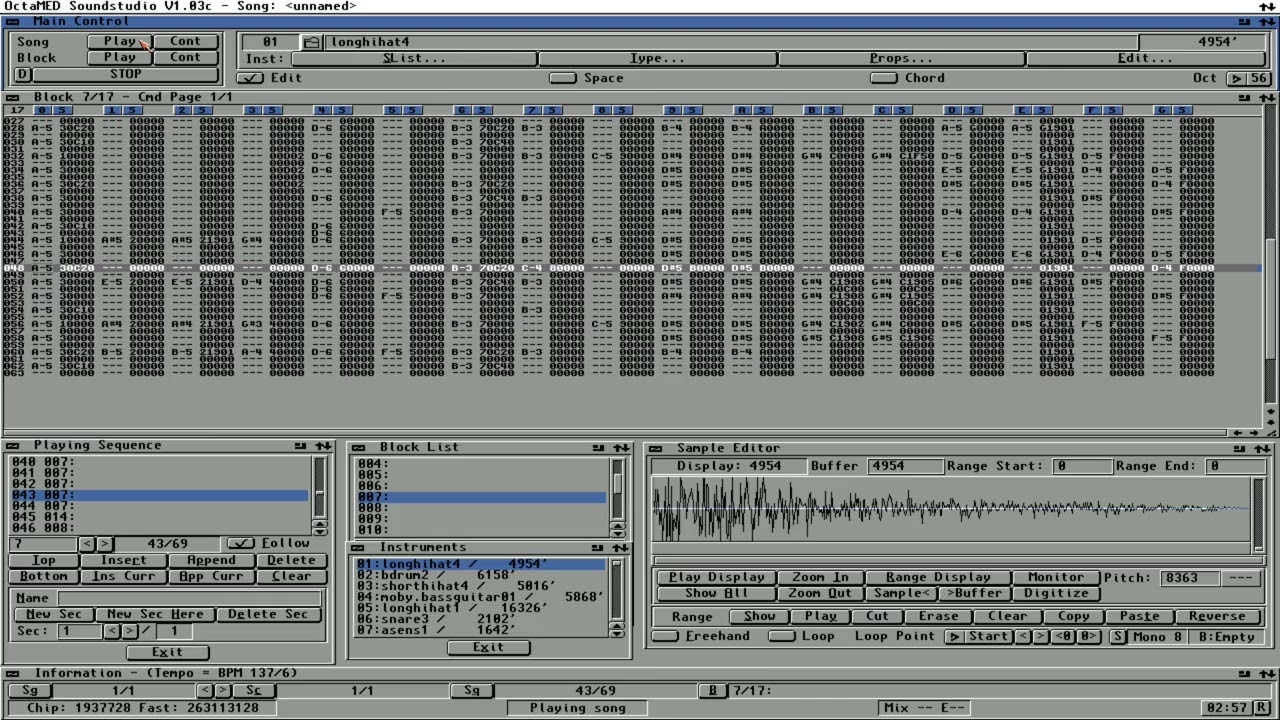Screen dimensions: 1280x720
Task: Click the B button in Information bar
Action: (713, 691)
